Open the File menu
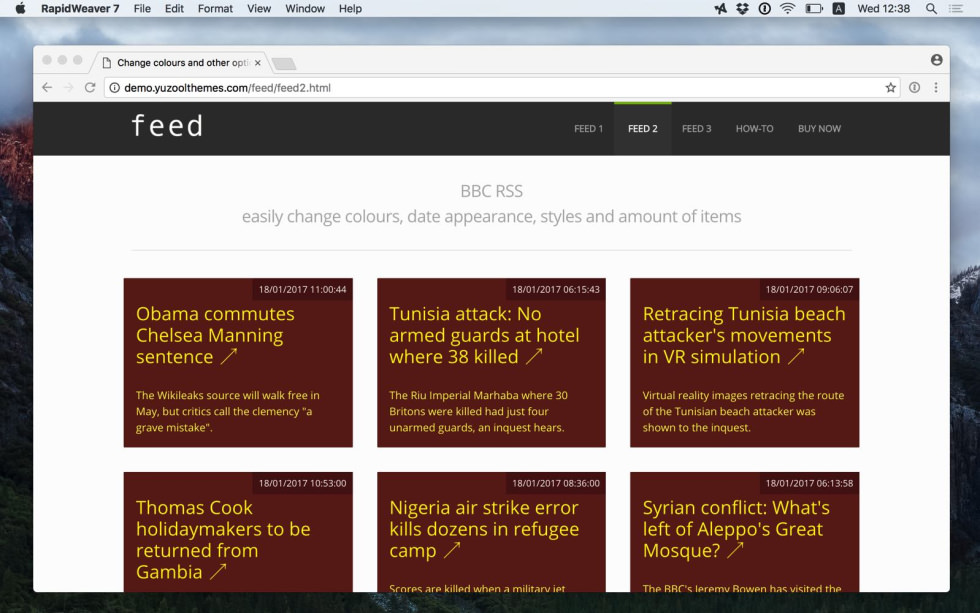 tap(142, 9)
